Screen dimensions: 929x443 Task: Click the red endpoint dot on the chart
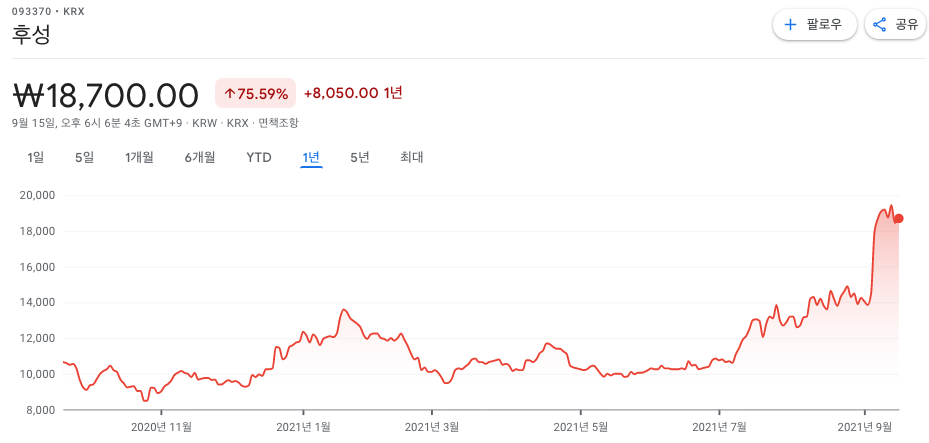coord(899,219)
